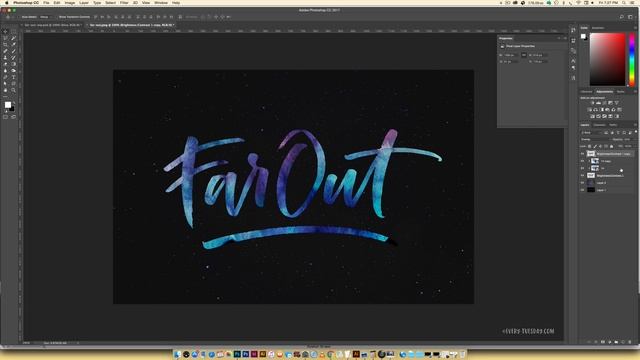This screenshot has height=360, width=640.
Task: Click the W field in Properties panel
Action: [x=511, y=55]
